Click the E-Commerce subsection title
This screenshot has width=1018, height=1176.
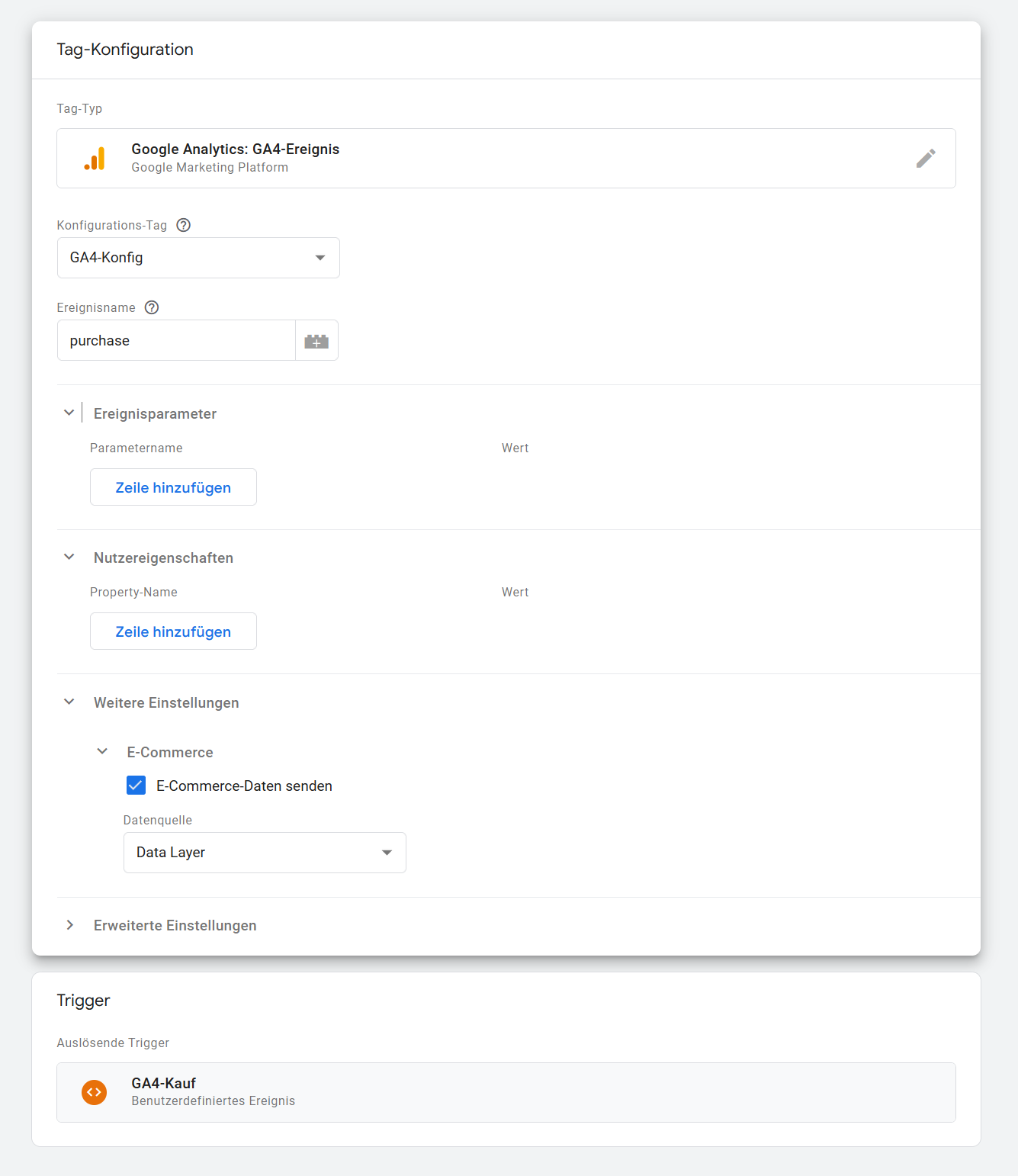pyautogui.click(x=170, y=752)
